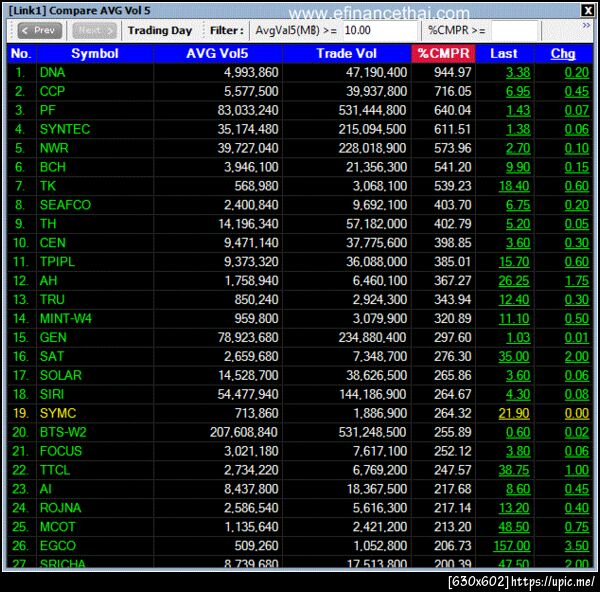Select the NWR symbol
Viewport: 600px width, 592px height.
coord(54,148)
